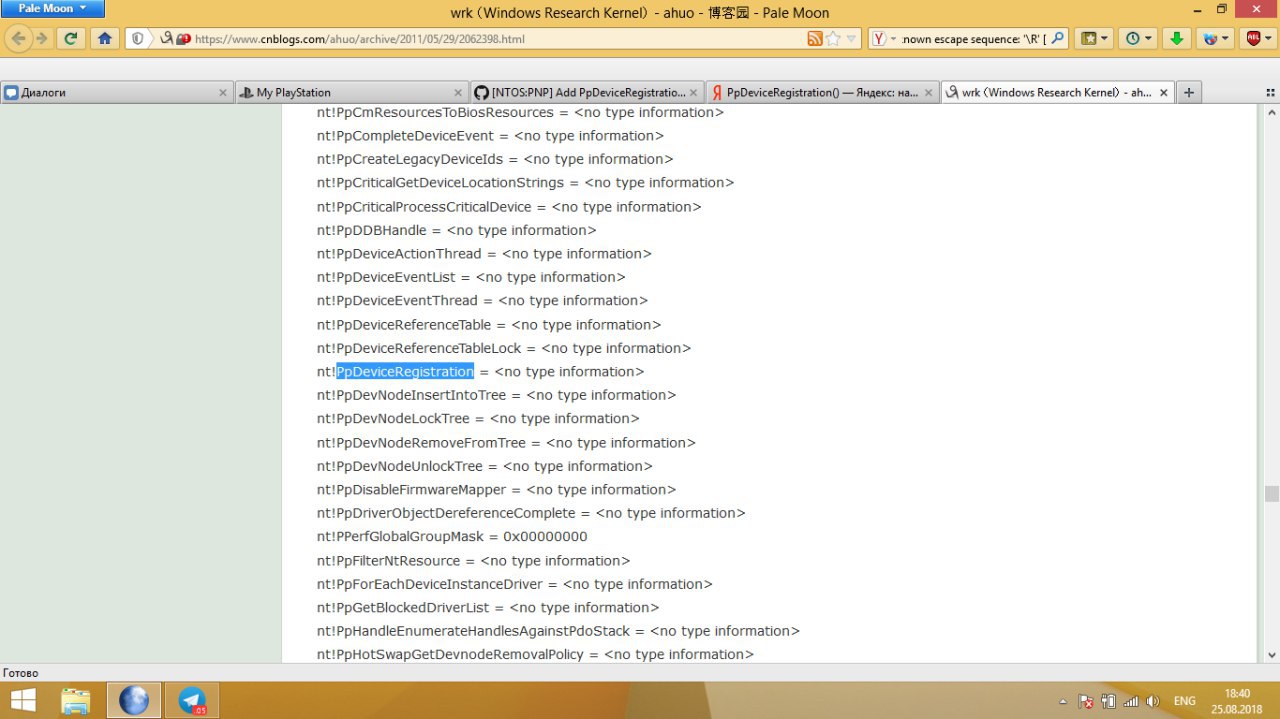The image size is (1280, 719).
Task: Switch to the My PlayStation tab
Action: 351,92
